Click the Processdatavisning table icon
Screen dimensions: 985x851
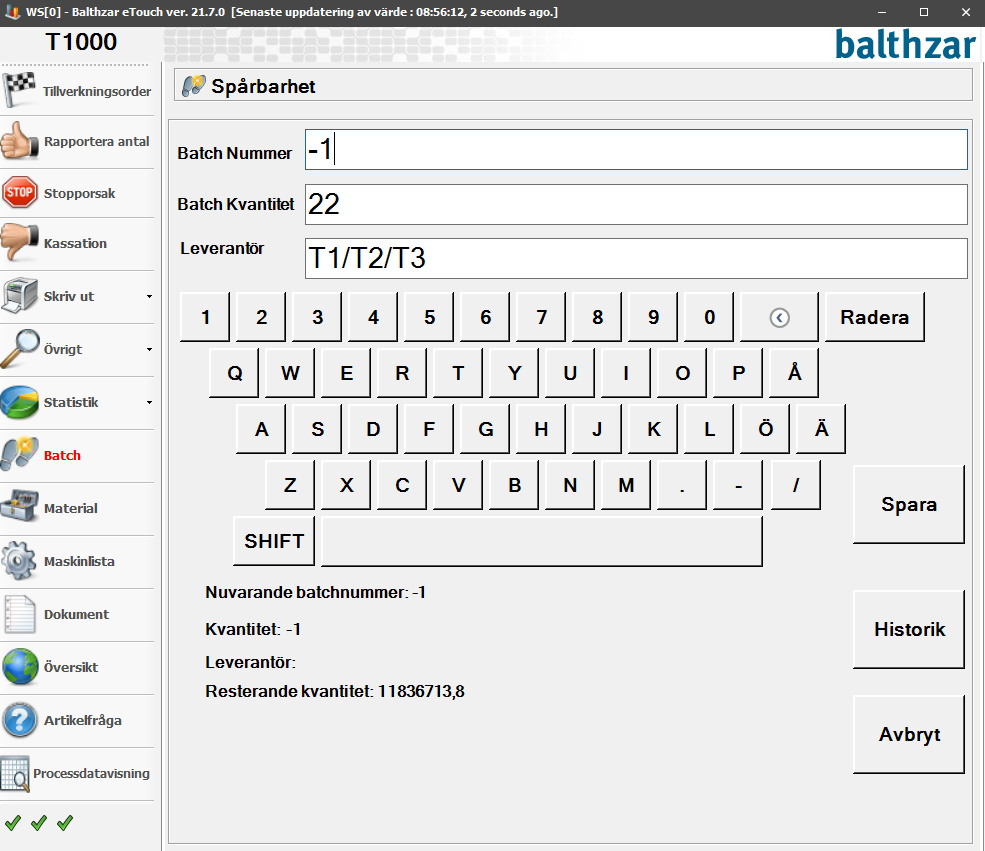[15, 773]
